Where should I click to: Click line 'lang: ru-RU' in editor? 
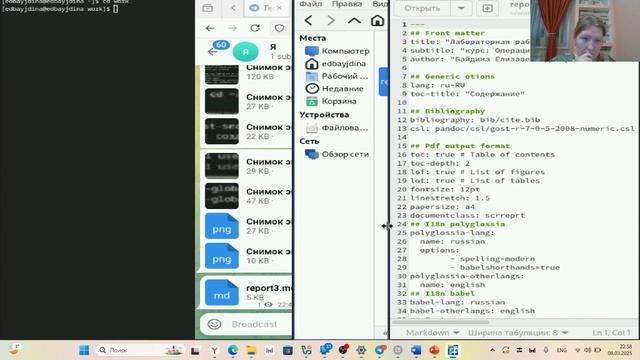coord(437,85)
